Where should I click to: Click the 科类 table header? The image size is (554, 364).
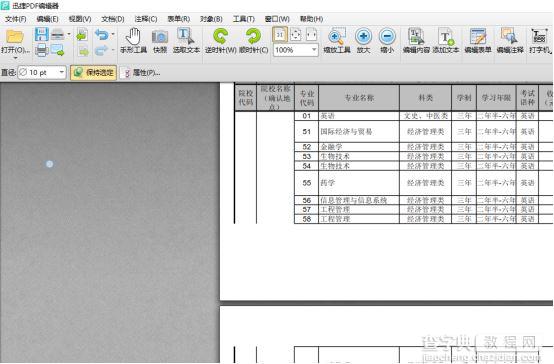coord(425,98)
